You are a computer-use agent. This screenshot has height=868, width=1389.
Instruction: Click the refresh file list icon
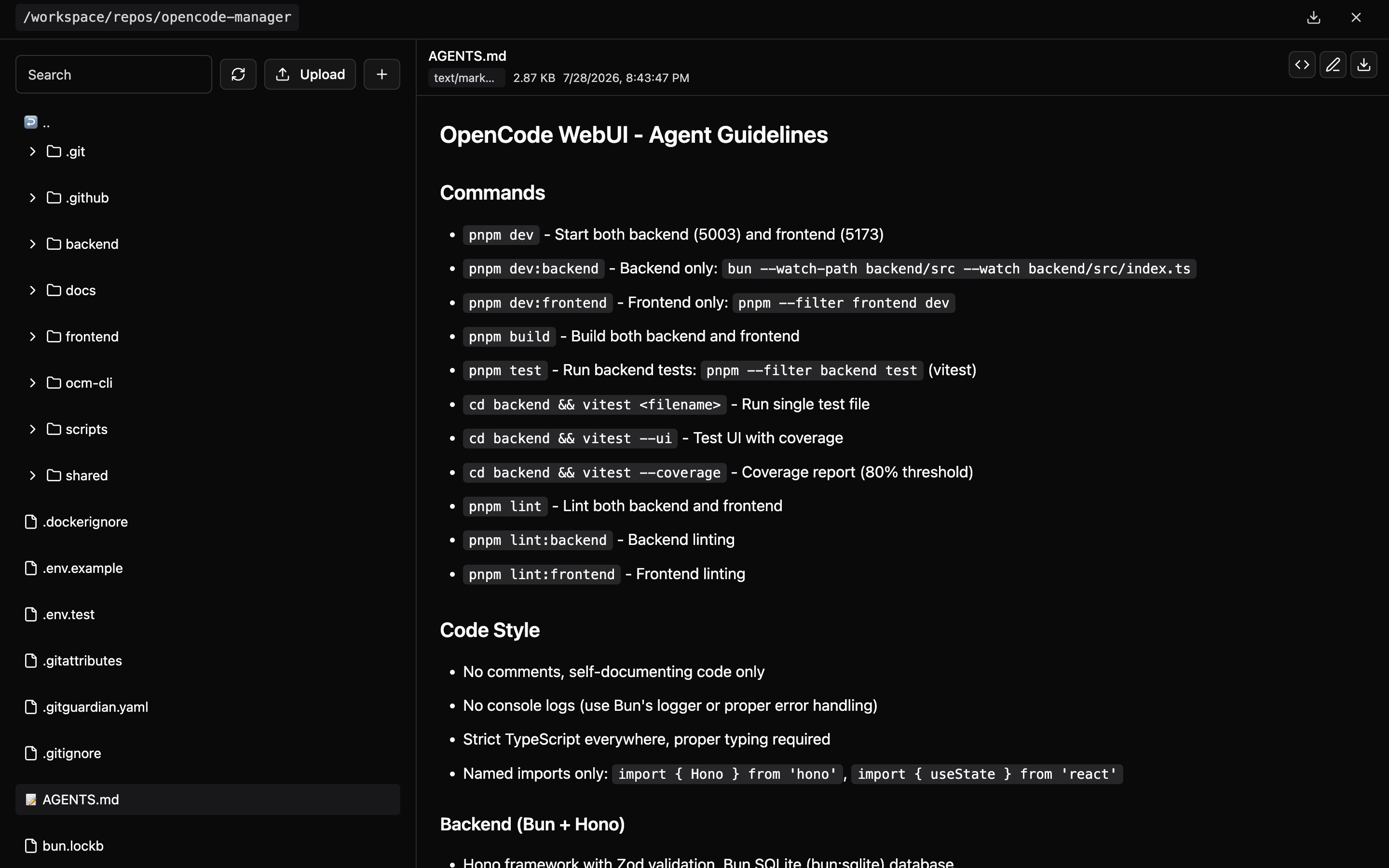click(x=238, y=74)
